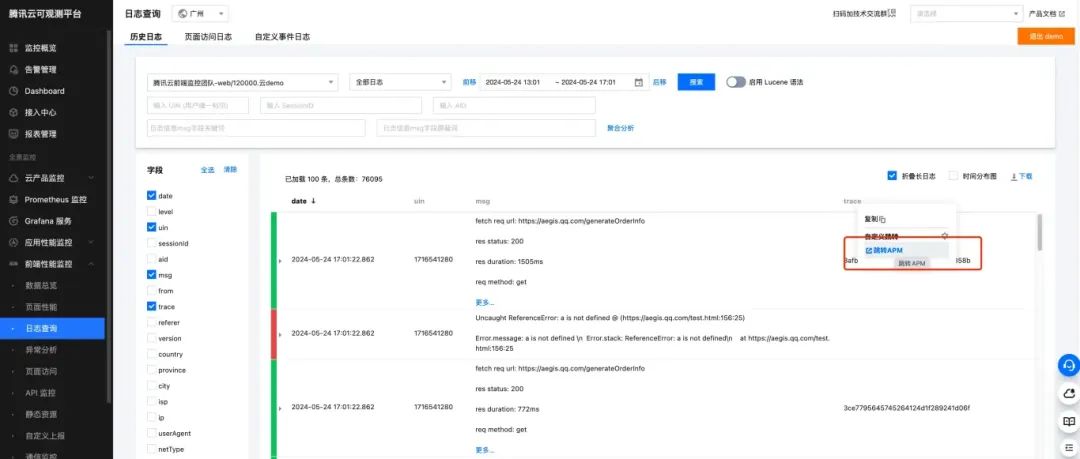The width and height of the screenshot is (1080, 459).
Task: Check the referer field checkbox
Action: coord(152,323)
